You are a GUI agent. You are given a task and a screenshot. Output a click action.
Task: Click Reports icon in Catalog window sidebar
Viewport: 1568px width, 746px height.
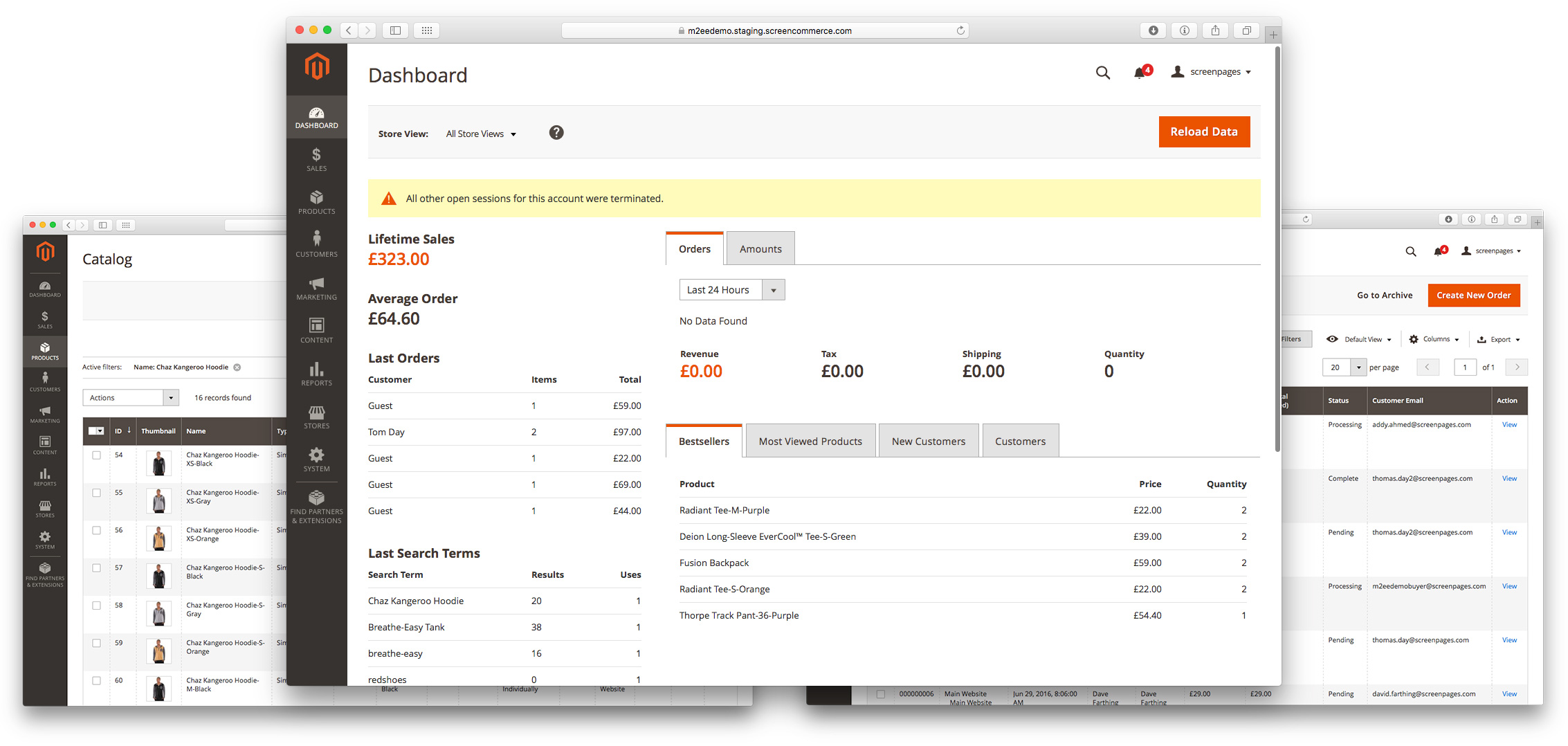(45, 477)
